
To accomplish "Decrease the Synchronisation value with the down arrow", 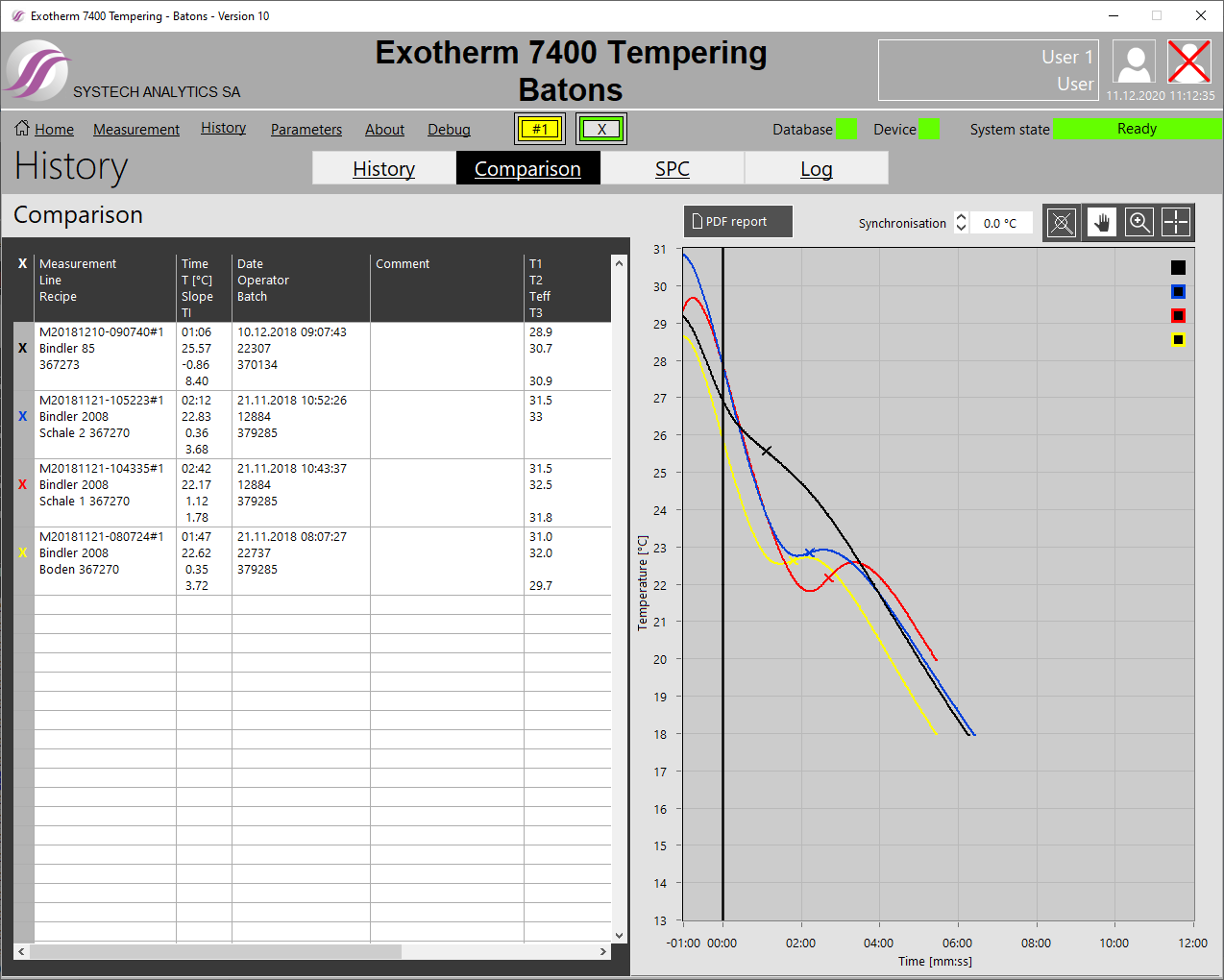I will (x=961, y=228).
